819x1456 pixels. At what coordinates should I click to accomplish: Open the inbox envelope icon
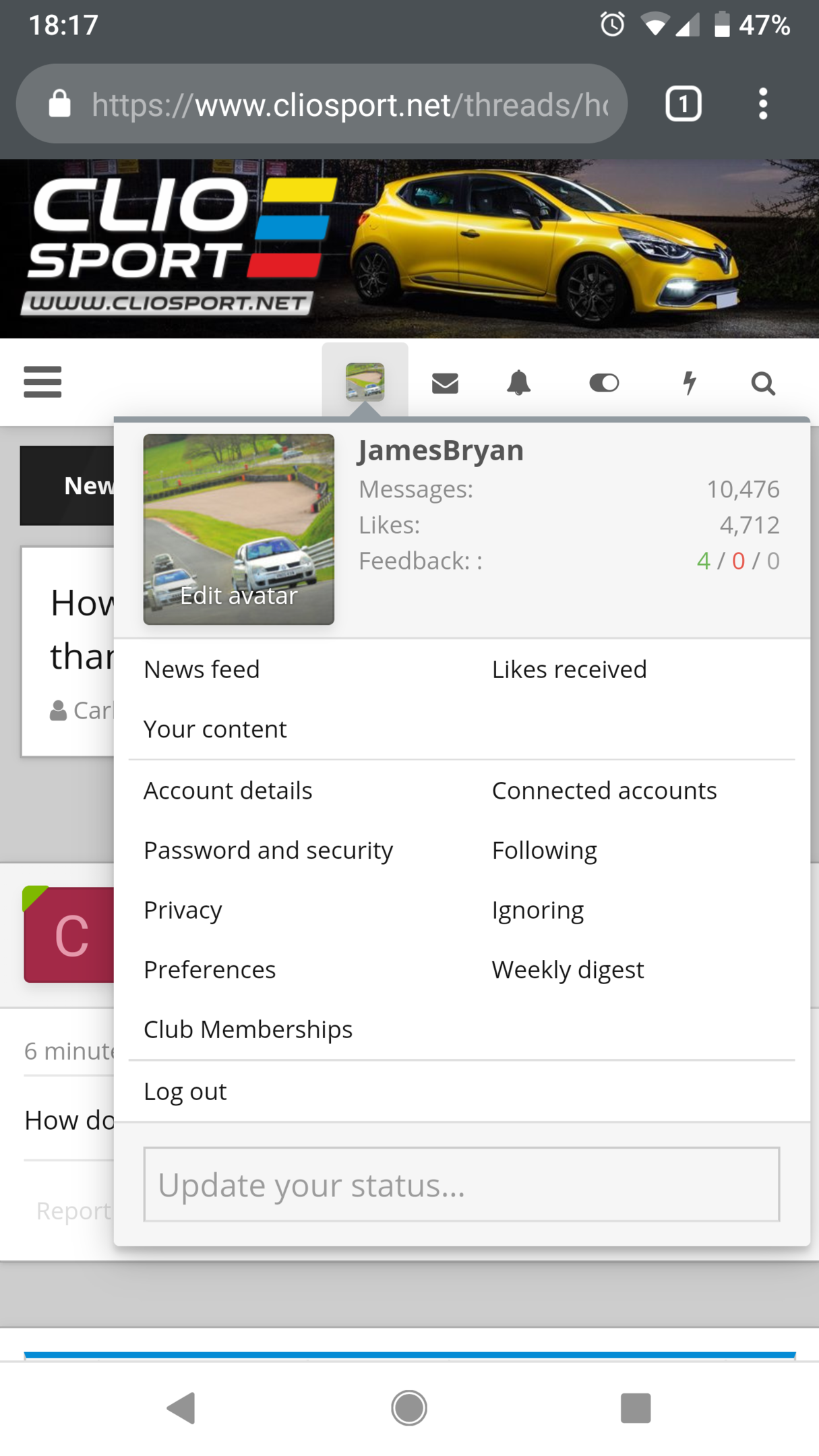(445, 383)
